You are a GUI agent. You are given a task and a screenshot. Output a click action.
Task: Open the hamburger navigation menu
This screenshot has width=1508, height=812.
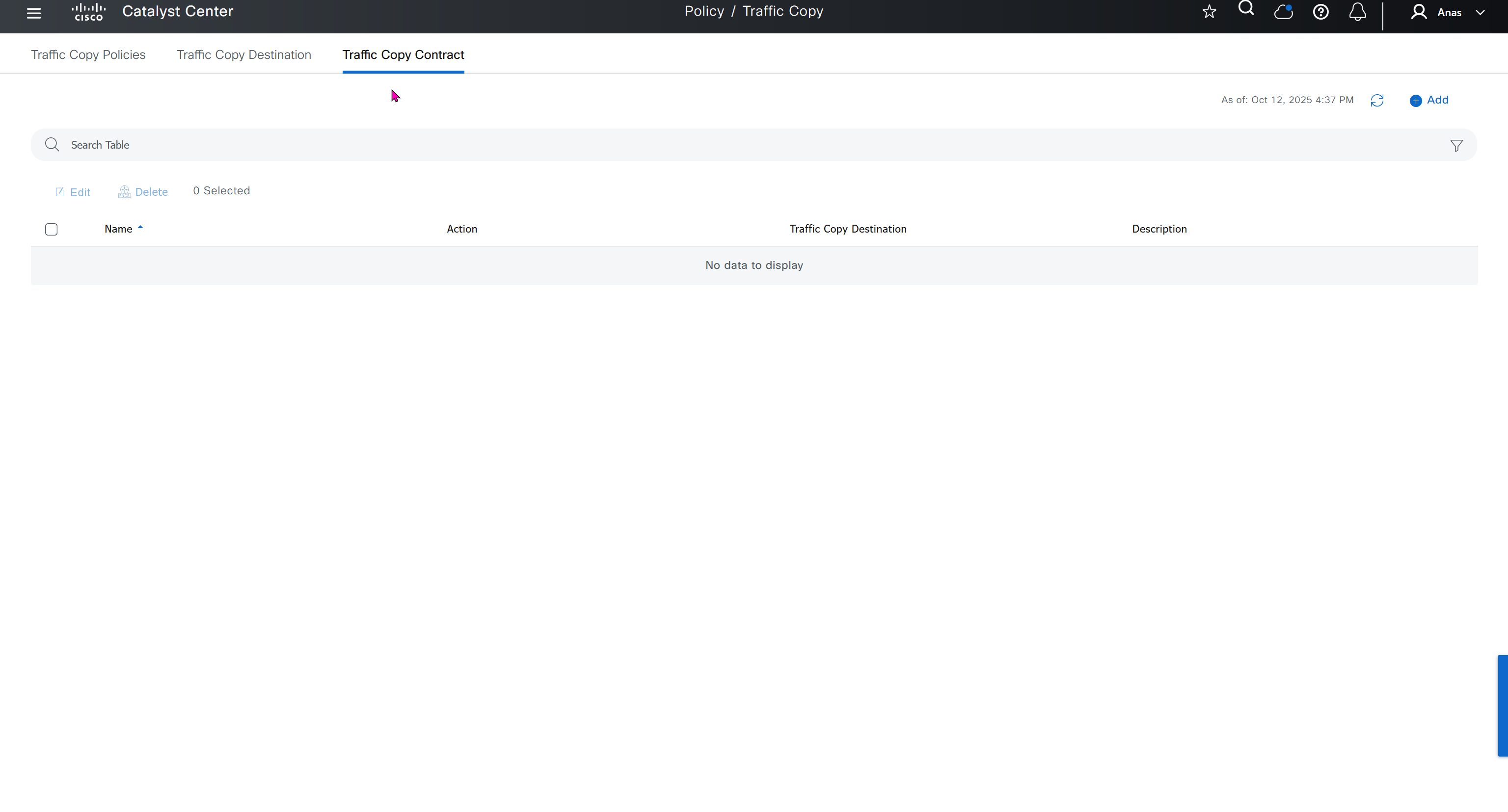pyautogui.click(x=33, y=13)
